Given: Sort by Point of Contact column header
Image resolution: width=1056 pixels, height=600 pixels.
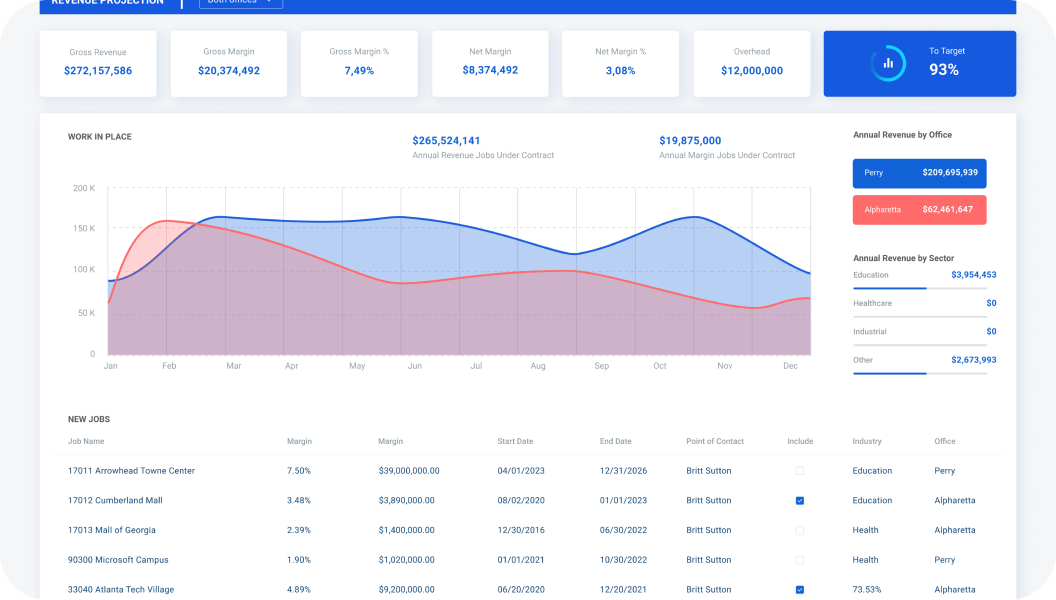Looking at the screenshot, I should coord(715,441).
